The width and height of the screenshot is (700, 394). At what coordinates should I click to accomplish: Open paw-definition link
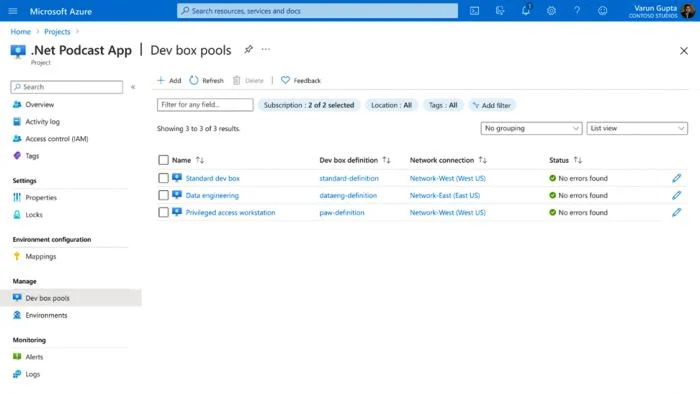pos(342,212)
